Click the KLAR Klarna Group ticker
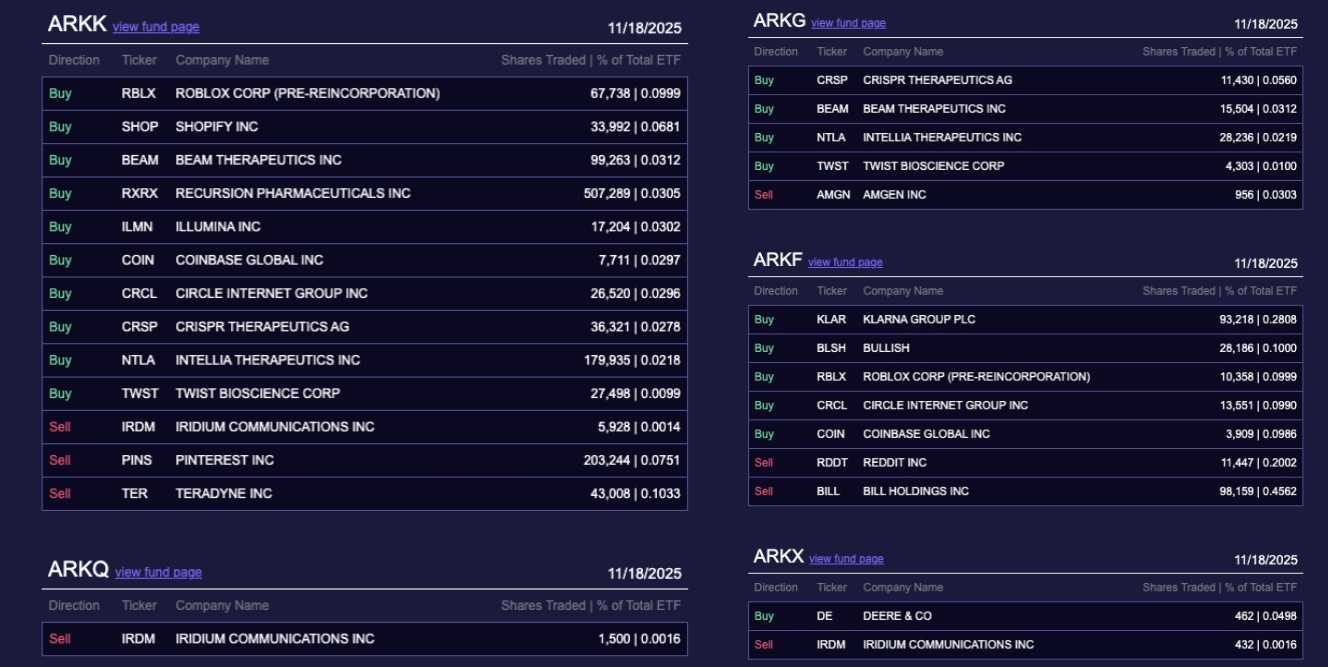This screenshot has height=667, width=1328. [831, 320]
